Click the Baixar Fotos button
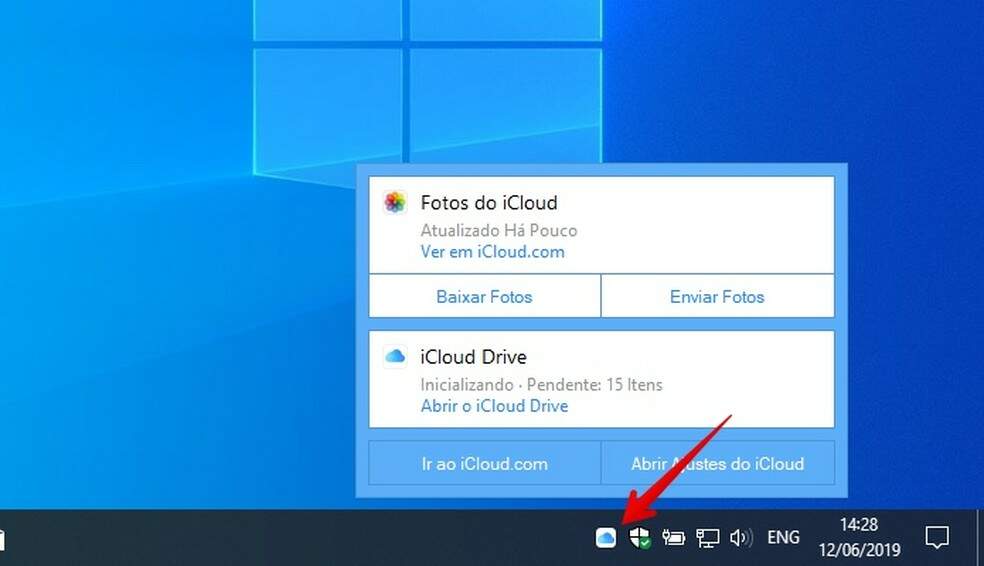The height and width of the screenshot is (566, 984). click(x=484, y=296)
